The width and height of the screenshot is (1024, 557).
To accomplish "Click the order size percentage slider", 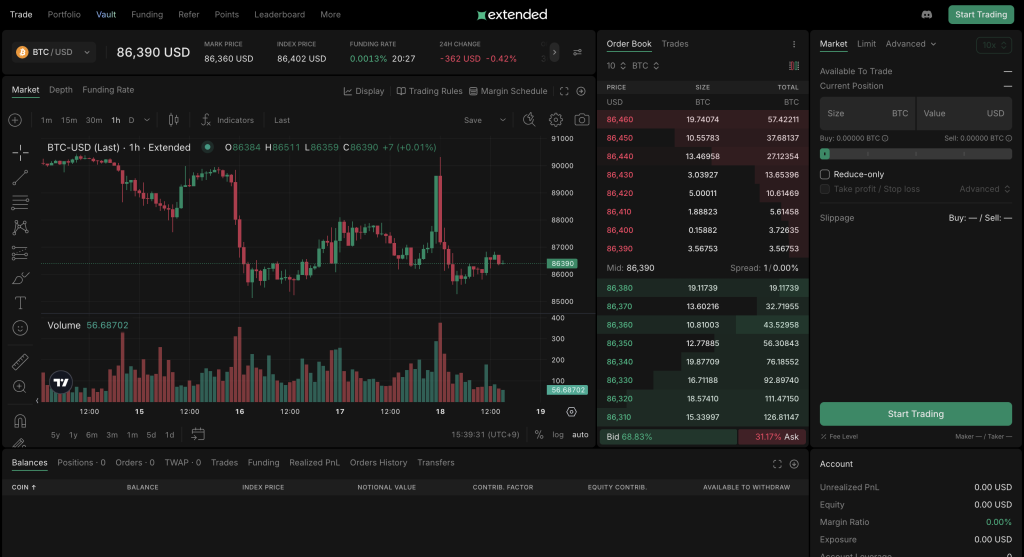I will [x=915, y=154].
